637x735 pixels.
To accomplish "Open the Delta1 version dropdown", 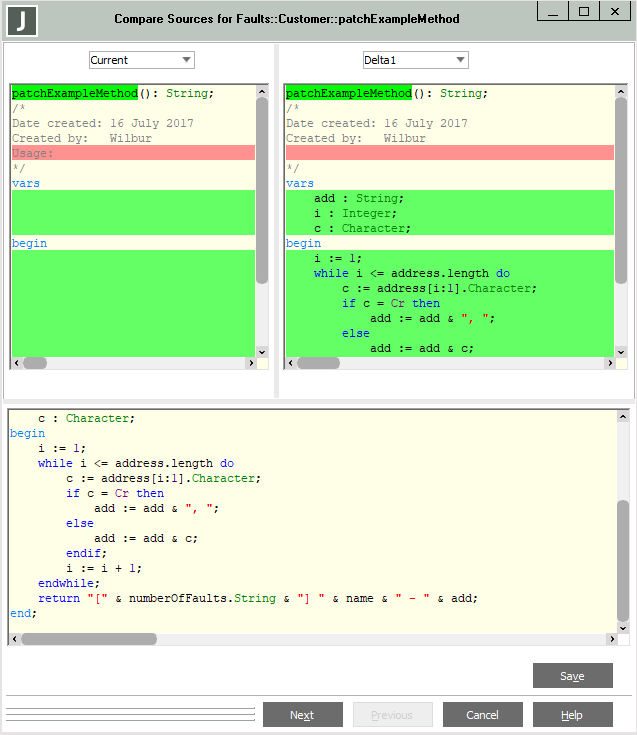I will coord(415,60).
